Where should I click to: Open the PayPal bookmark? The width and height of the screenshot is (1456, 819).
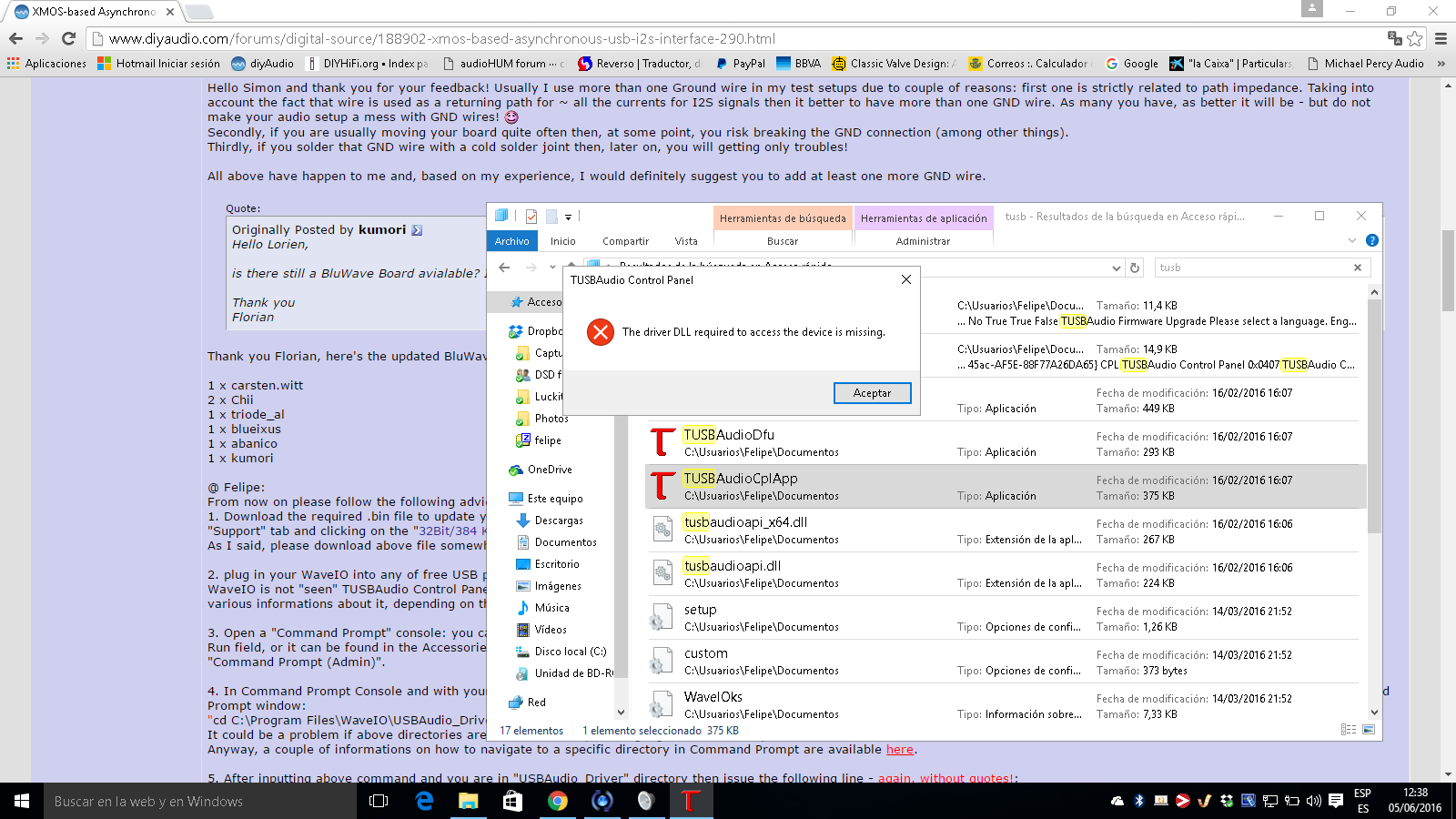pyautogui.click(x=740, y=64)
